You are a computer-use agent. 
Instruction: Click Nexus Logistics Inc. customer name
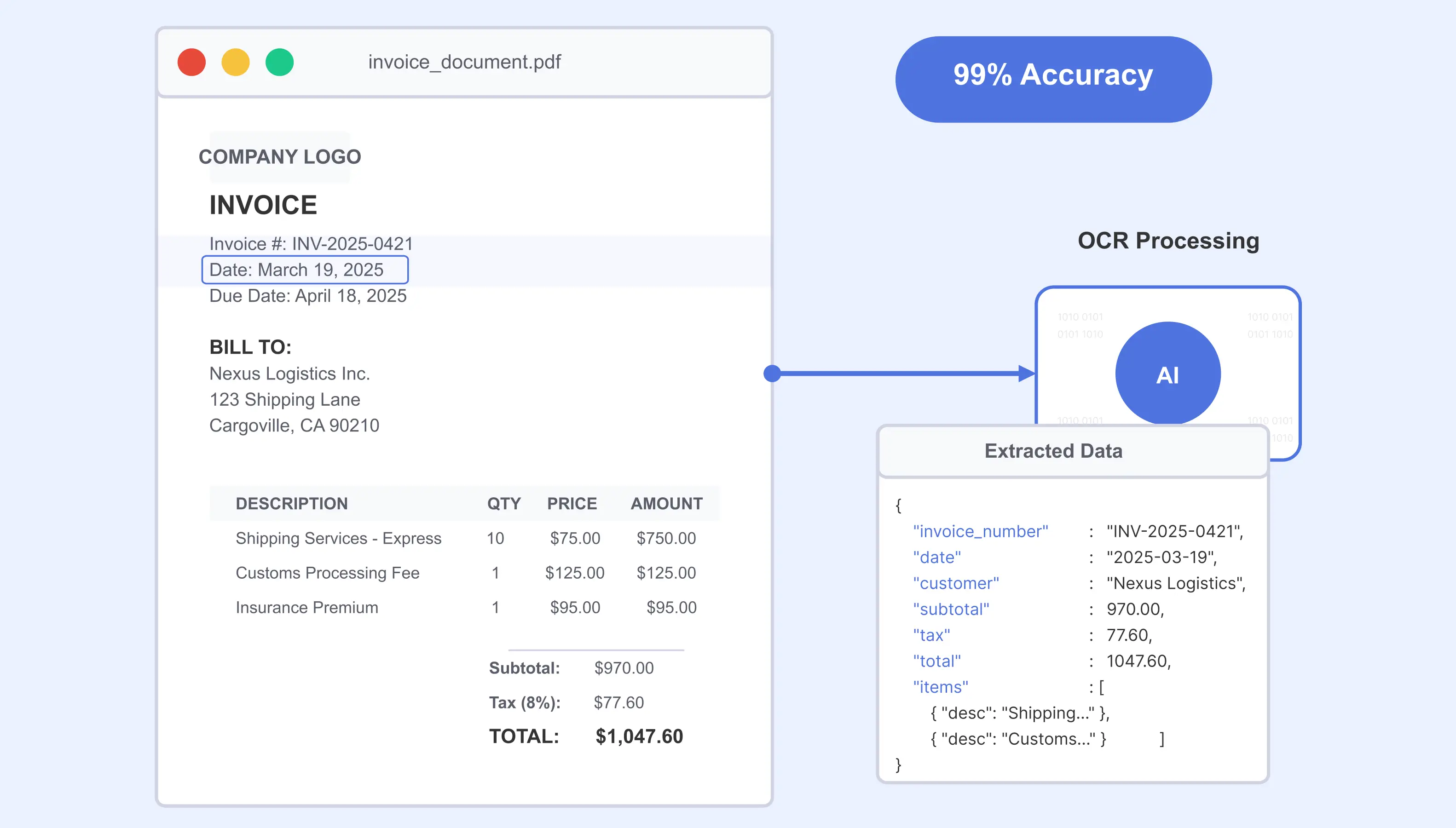click(289, 374)
